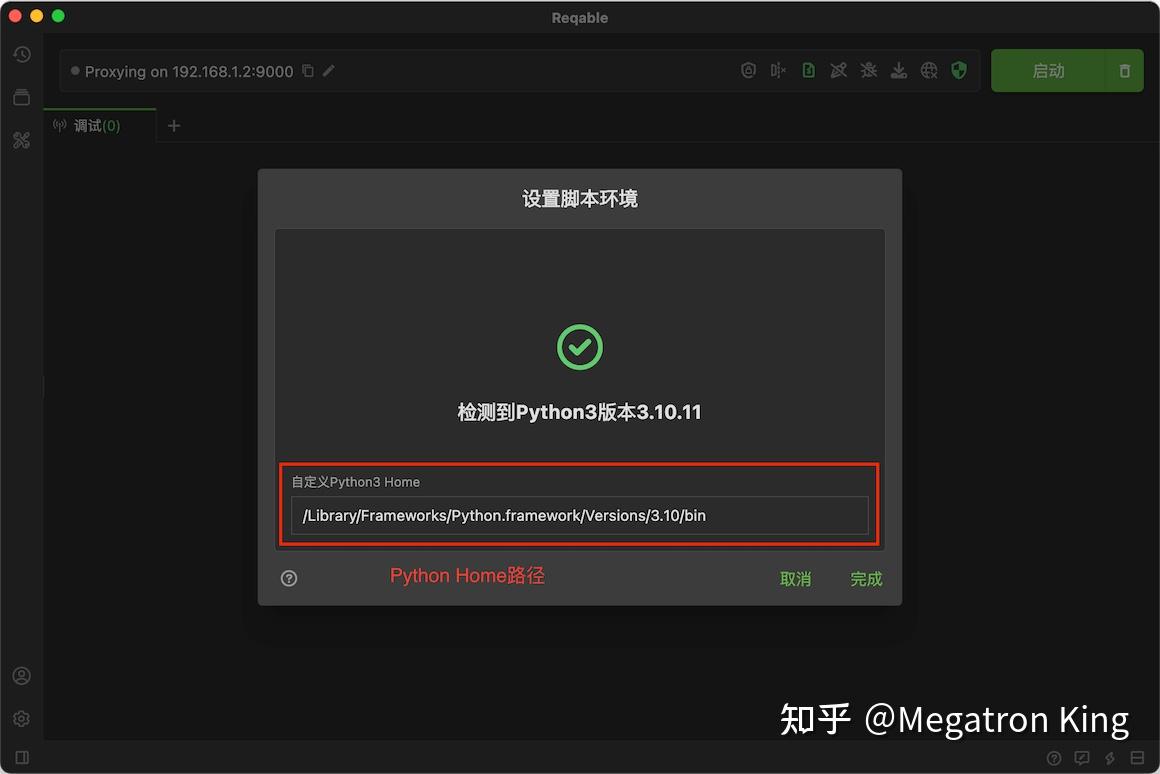The height and width of the screenshot is (774, 1160).
Task: Click the 启动 button to start proxying
Action: tap(1048, 70)
